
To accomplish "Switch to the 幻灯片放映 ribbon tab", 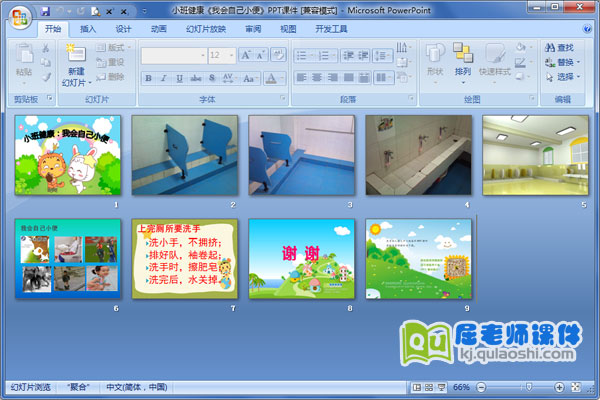I will tap(206, 29).
